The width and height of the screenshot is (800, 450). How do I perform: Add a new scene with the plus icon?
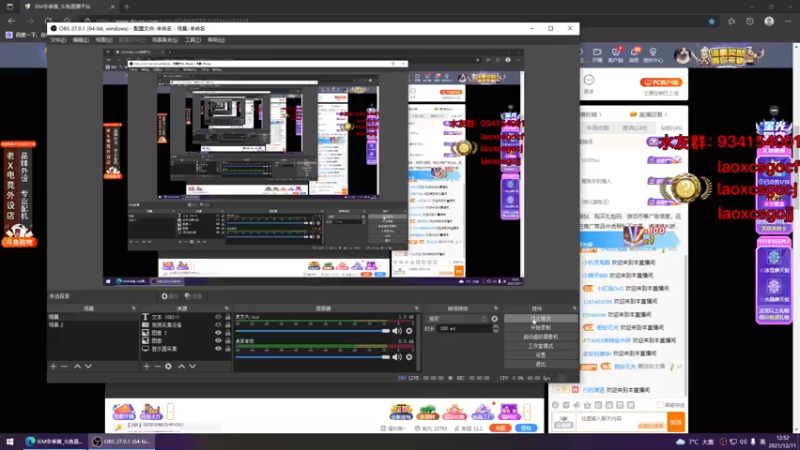53,366
